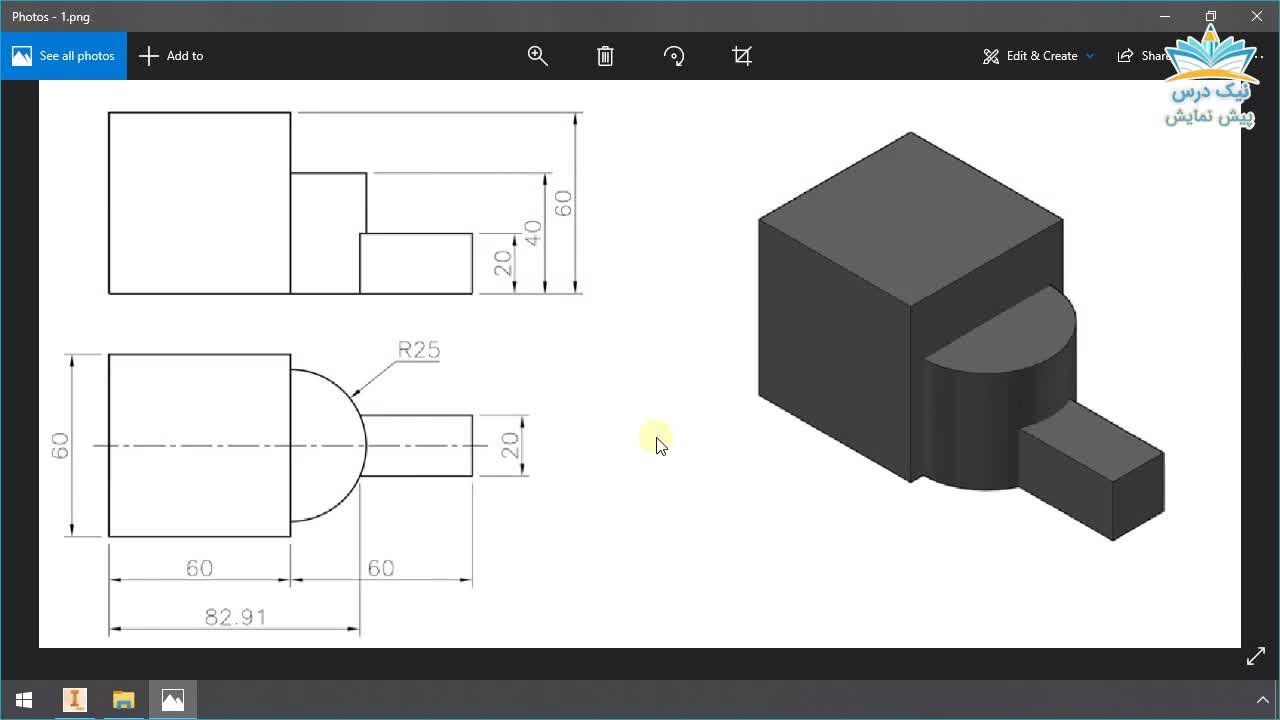Open File Explorer from the taskbar
The height and width of the screenshot is (720, 1280).
click(123, 700)
